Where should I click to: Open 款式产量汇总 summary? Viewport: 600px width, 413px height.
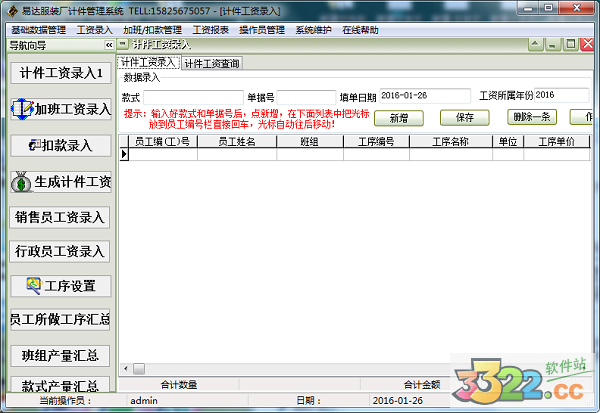(60, 384)
